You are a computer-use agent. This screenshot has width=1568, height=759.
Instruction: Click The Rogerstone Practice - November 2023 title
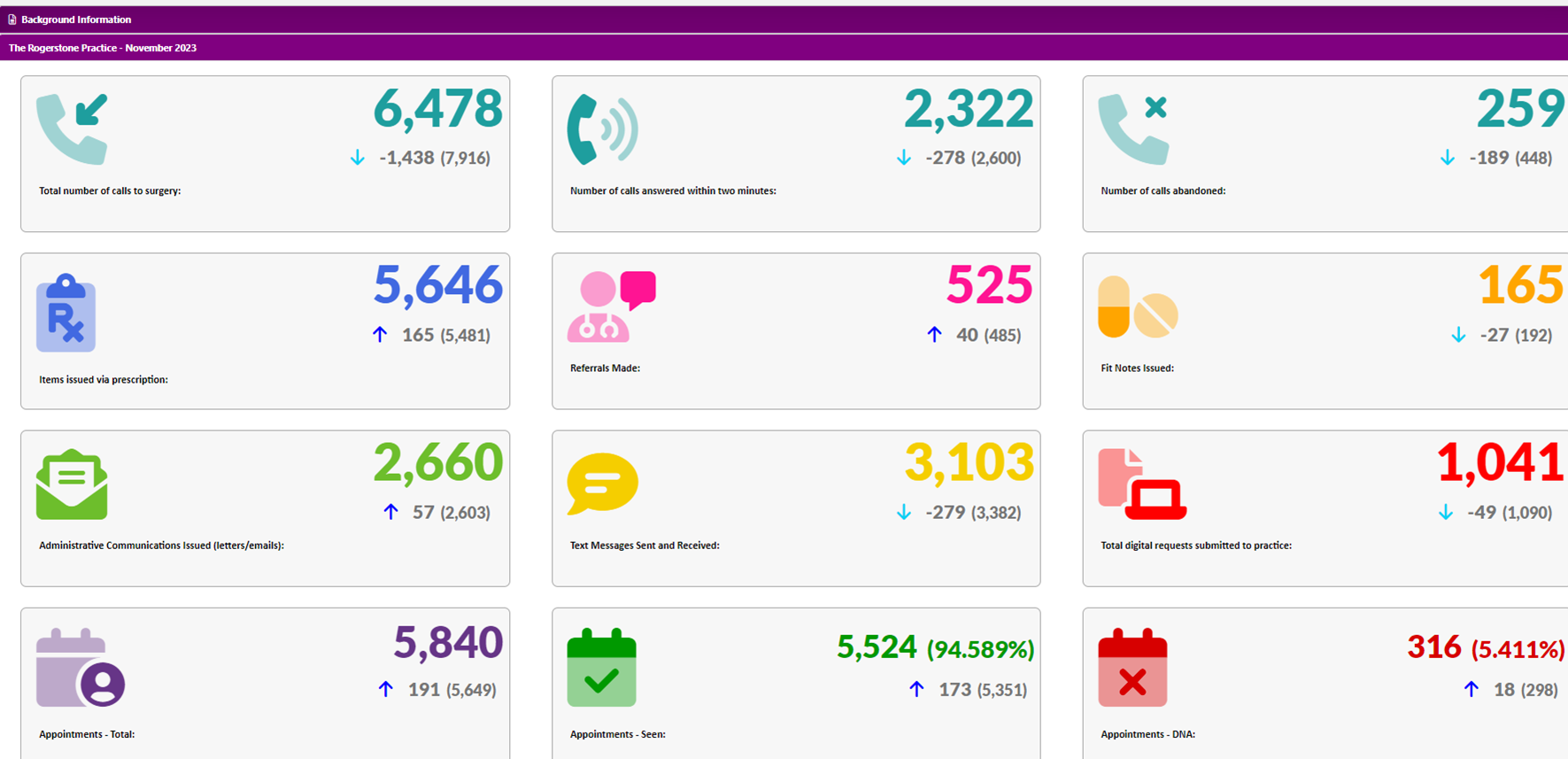pyautogui.click(x=103, y=48)
